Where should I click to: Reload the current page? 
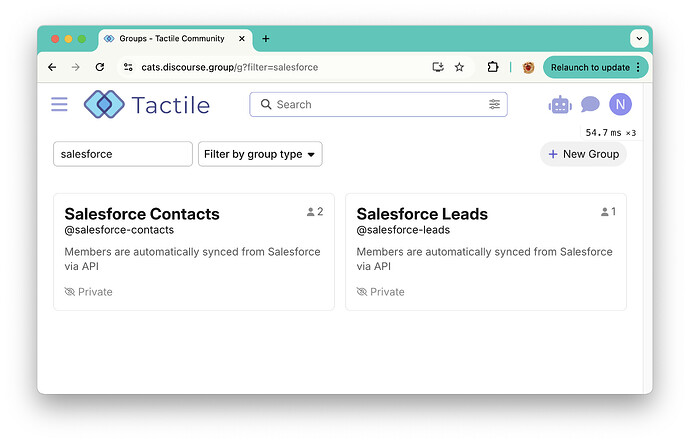(x=100, y=67)
